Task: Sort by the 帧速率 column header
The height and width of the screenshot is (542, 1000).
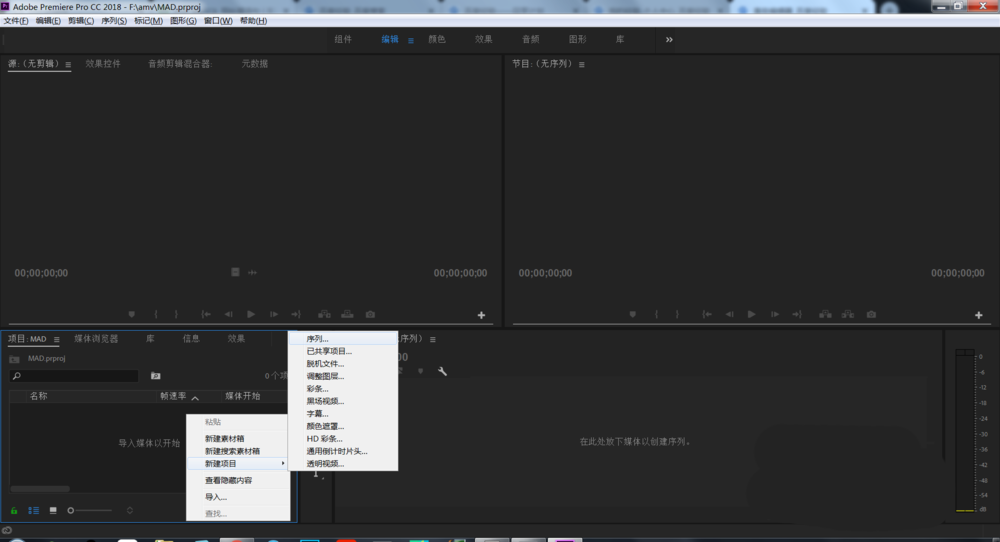Action: [x=173, y=396]
